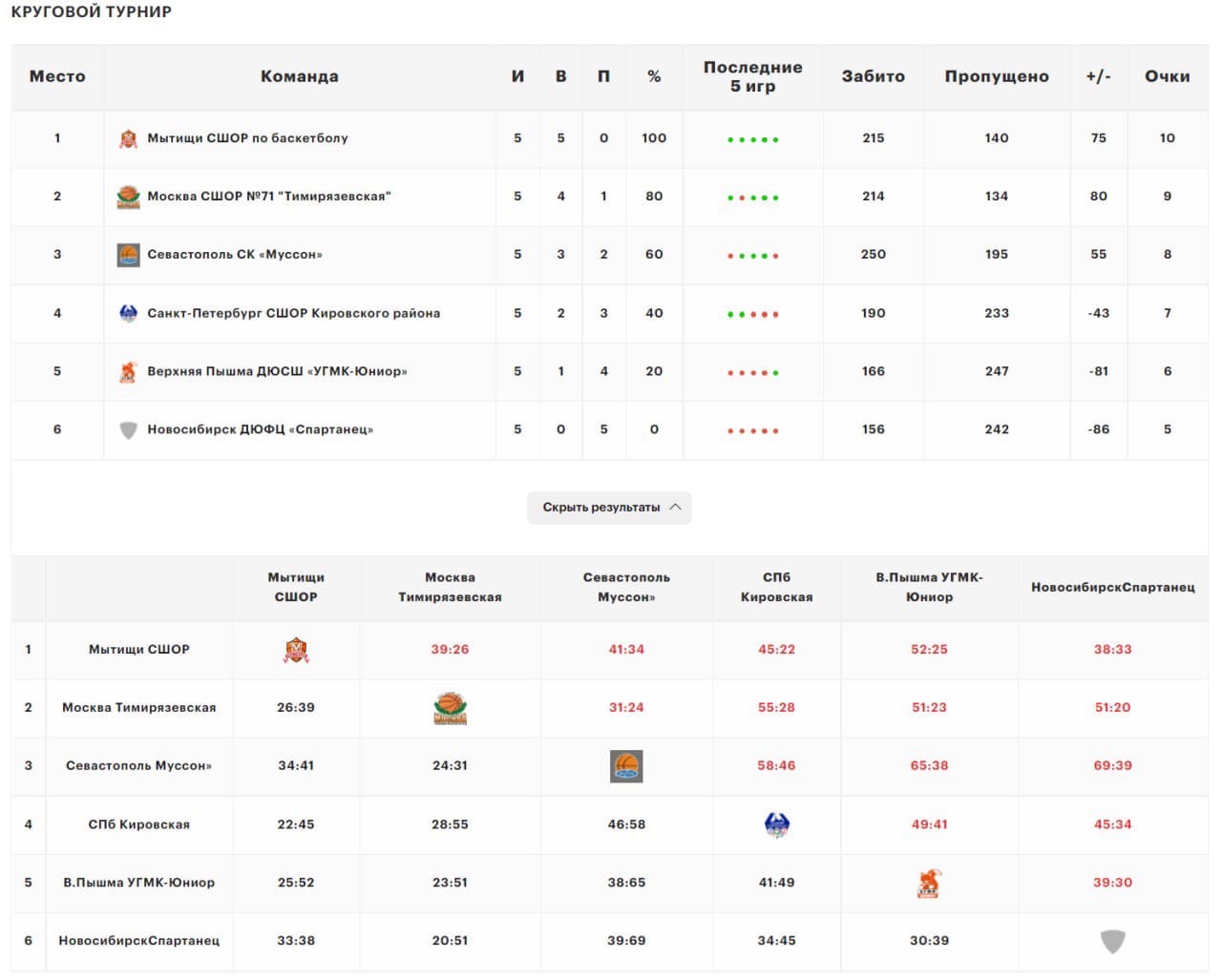Click the Новосибирск Спартанец shield in results grid diagonal
This screenshot has height=980, width=1222.
tap(1113, 942)
